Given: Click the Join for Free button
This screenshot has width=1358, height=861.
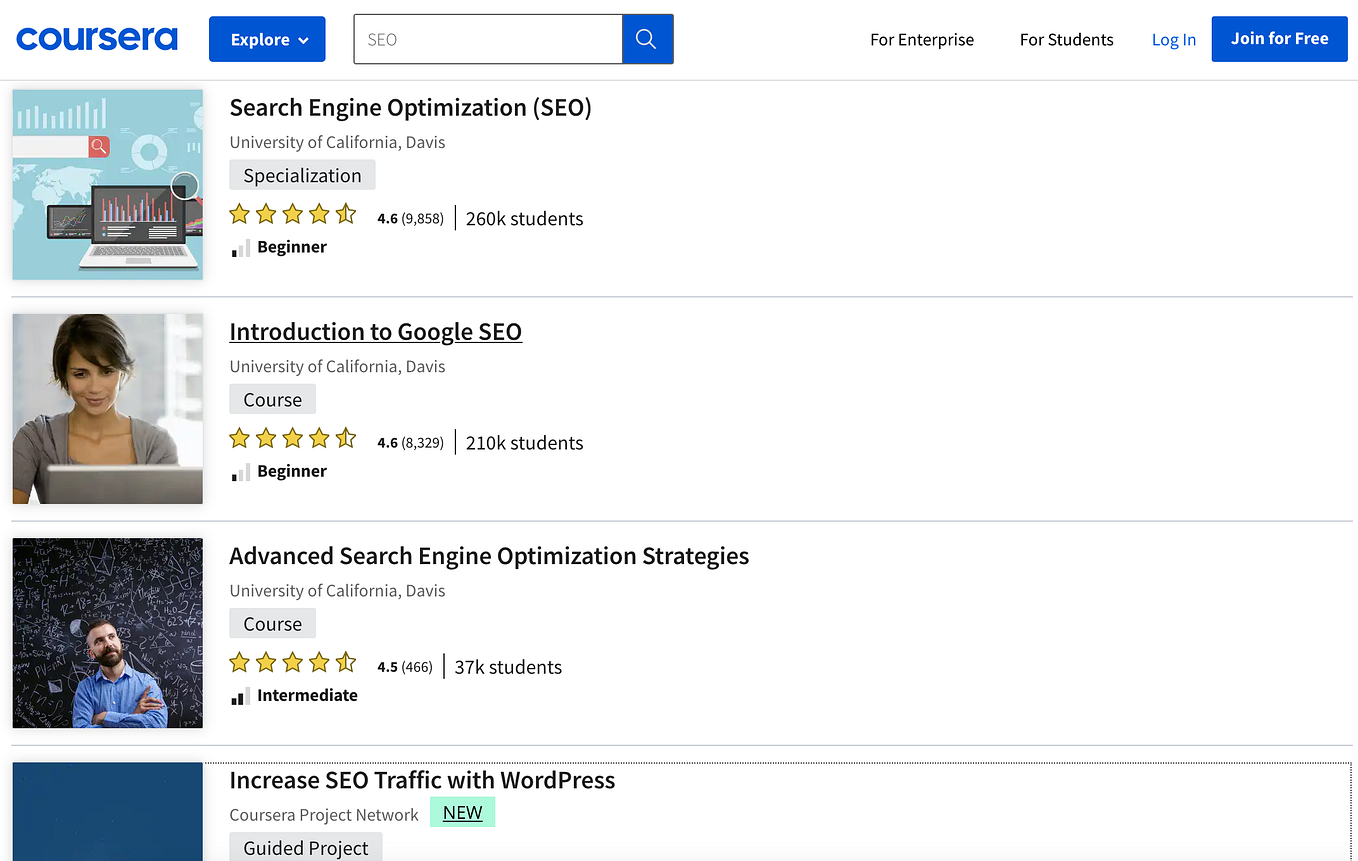Looking at the screenshot, I should [1279, 39].
